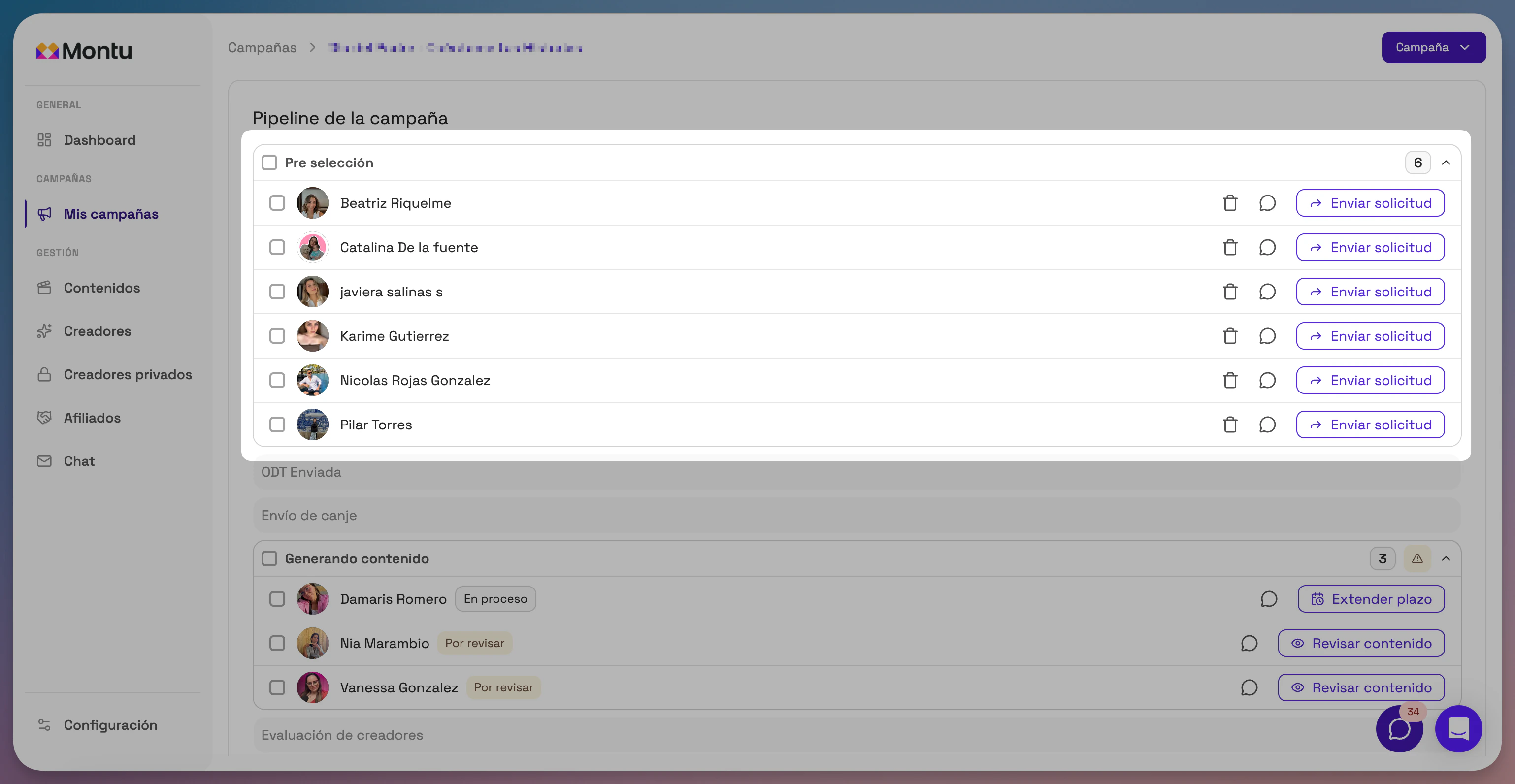1515x784 pixels.
Task: Open Configuración in sidebar
Action: tap(98, 724)
